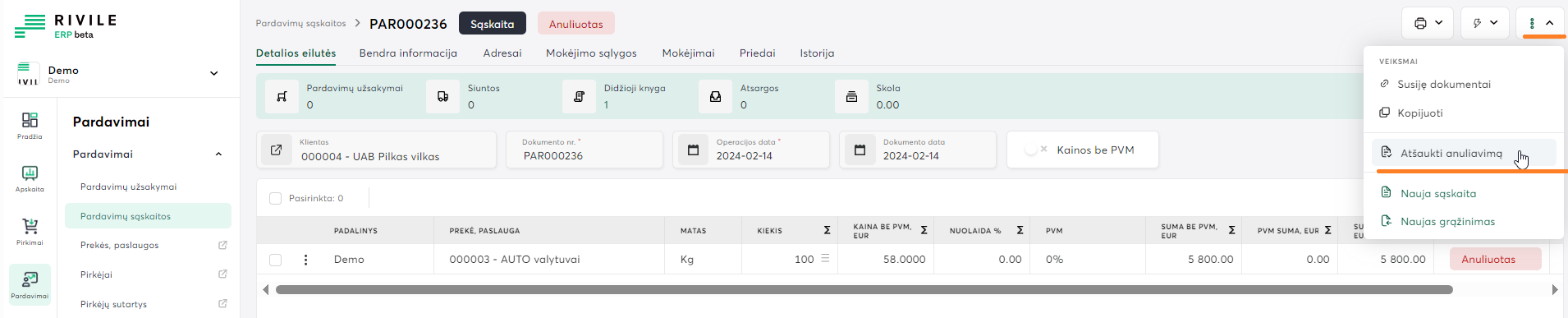Click the sum icon in Nuolaida % column

(1020, 231)
